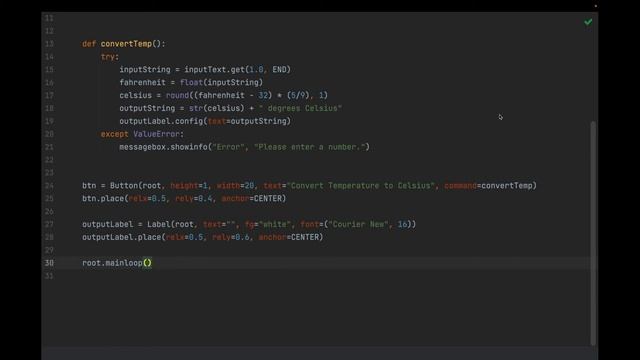The height and width of the screenshot is (360, 640).
Task: Click float(inputString) on line 16
Action: (221, 82)
